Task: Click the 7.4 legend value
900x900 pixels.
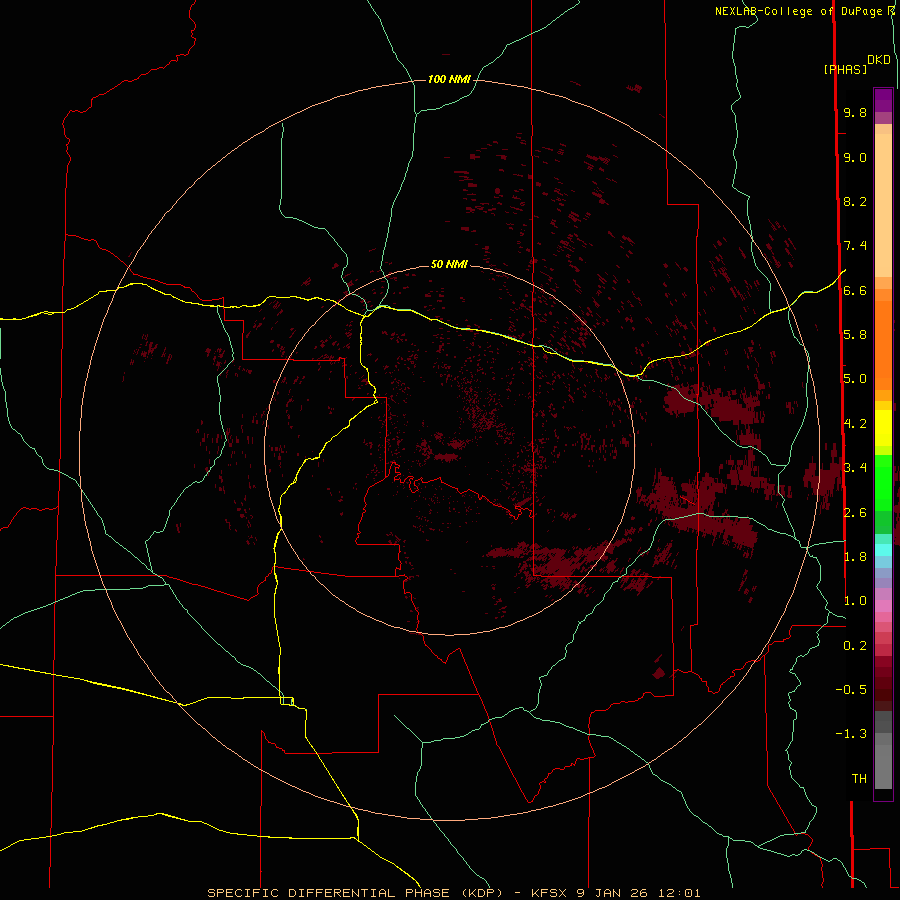Action: coord(855,246)
